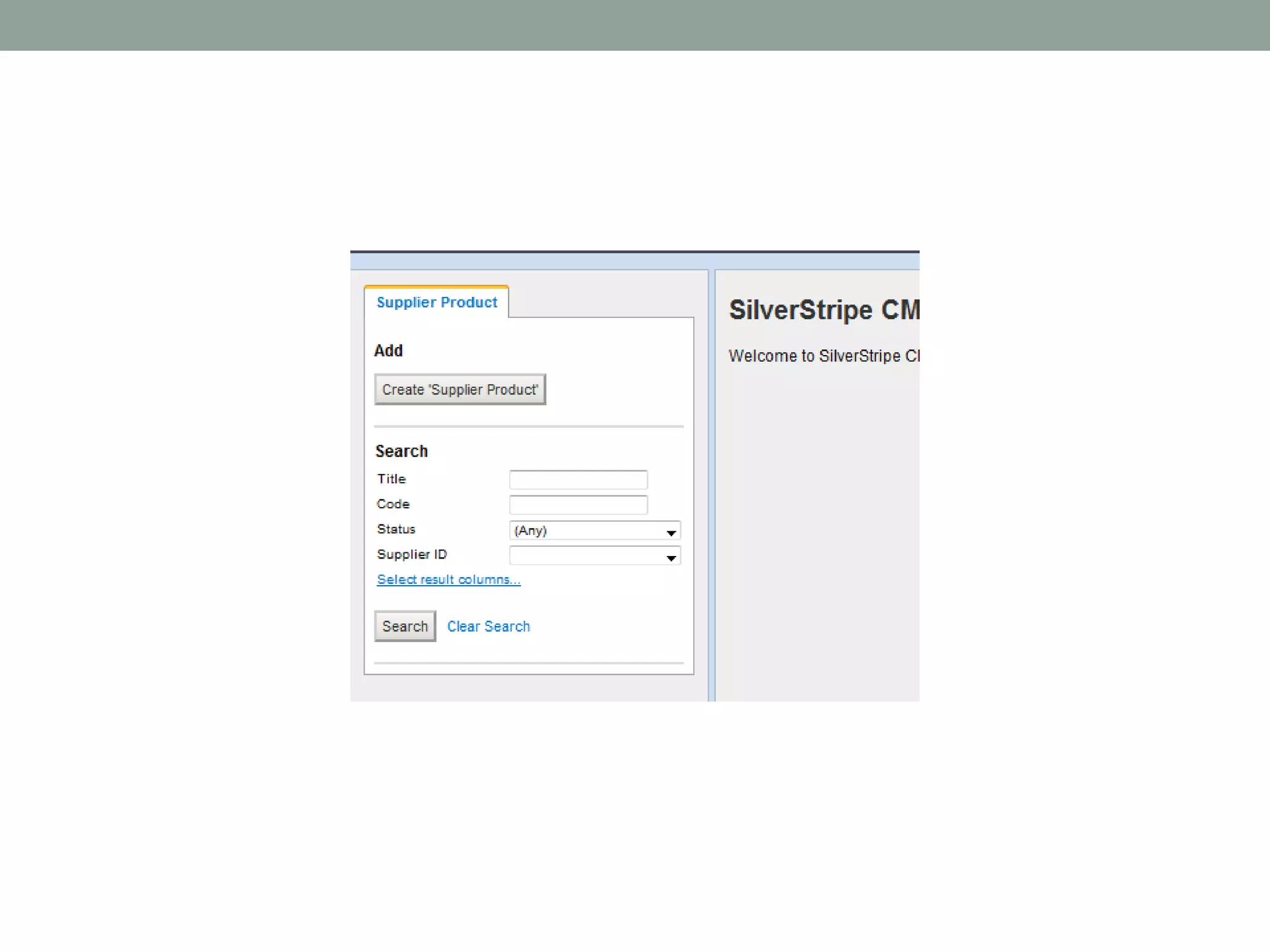This screenshot has width=1270, height=952.
Task: Click the light blue bar above the panels
Action: pos(634,262)
